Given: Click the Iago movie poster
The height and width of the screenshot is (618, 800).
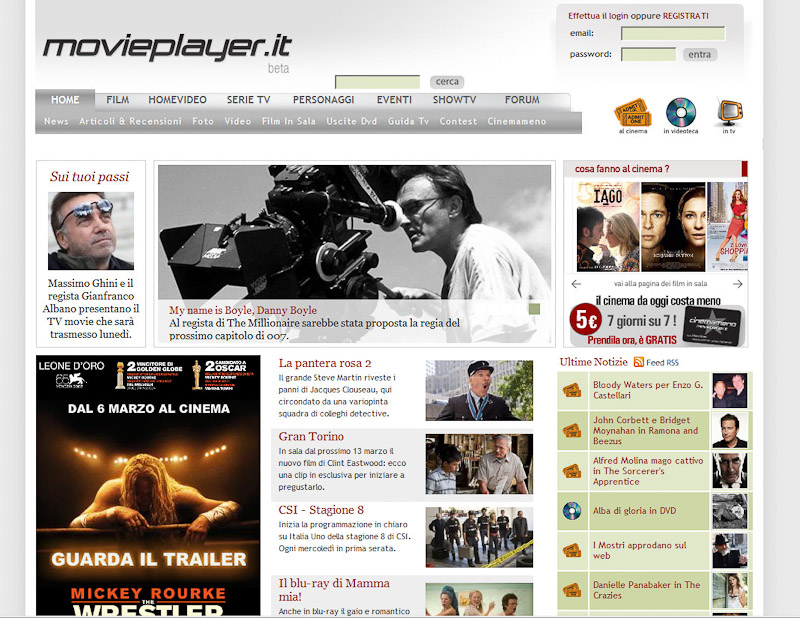Looking at the screenshot, I should (608, 227).
